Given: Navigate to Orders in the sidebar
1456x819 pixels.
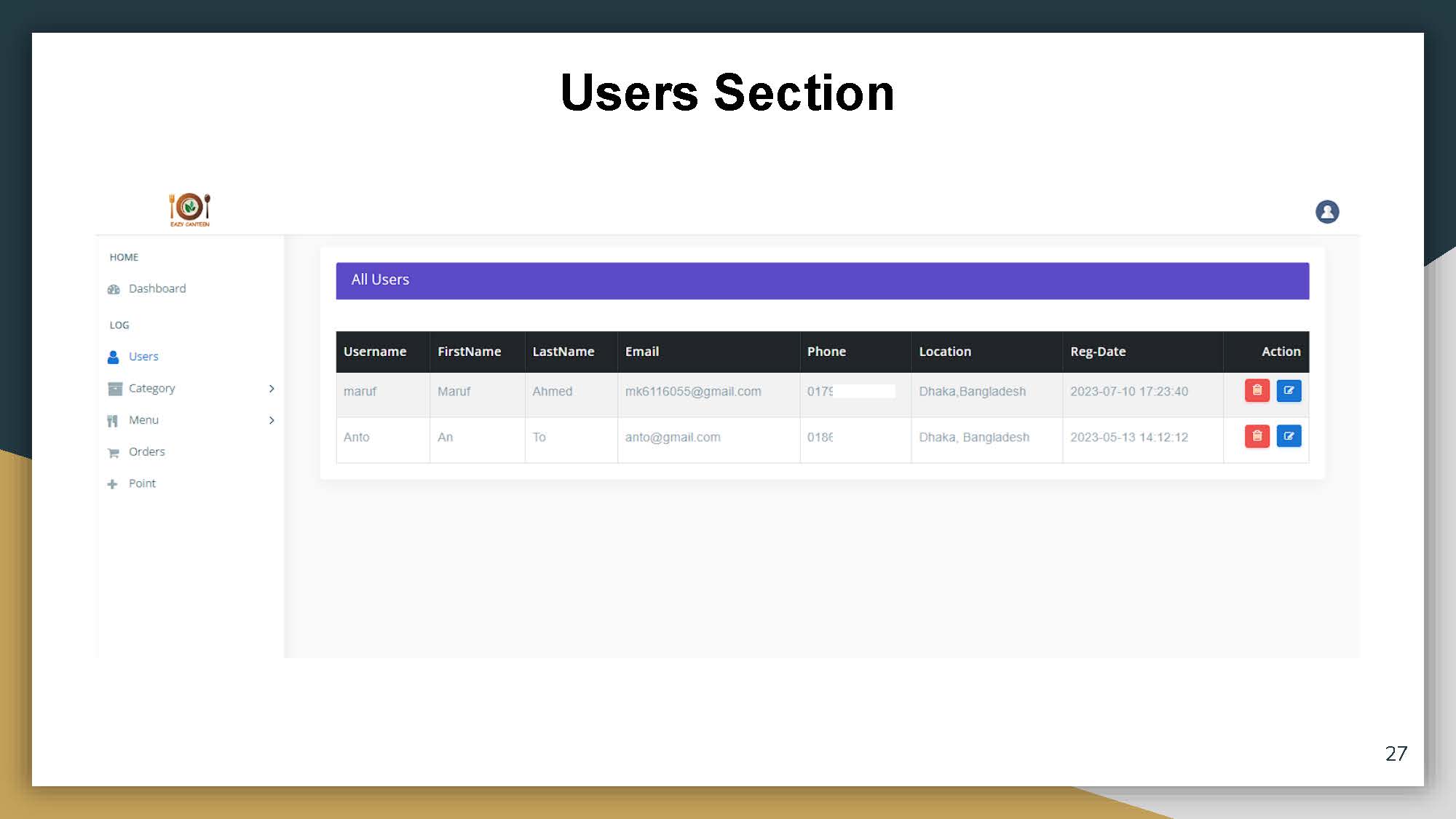Looking at the screenshot, I should point(146,451).
